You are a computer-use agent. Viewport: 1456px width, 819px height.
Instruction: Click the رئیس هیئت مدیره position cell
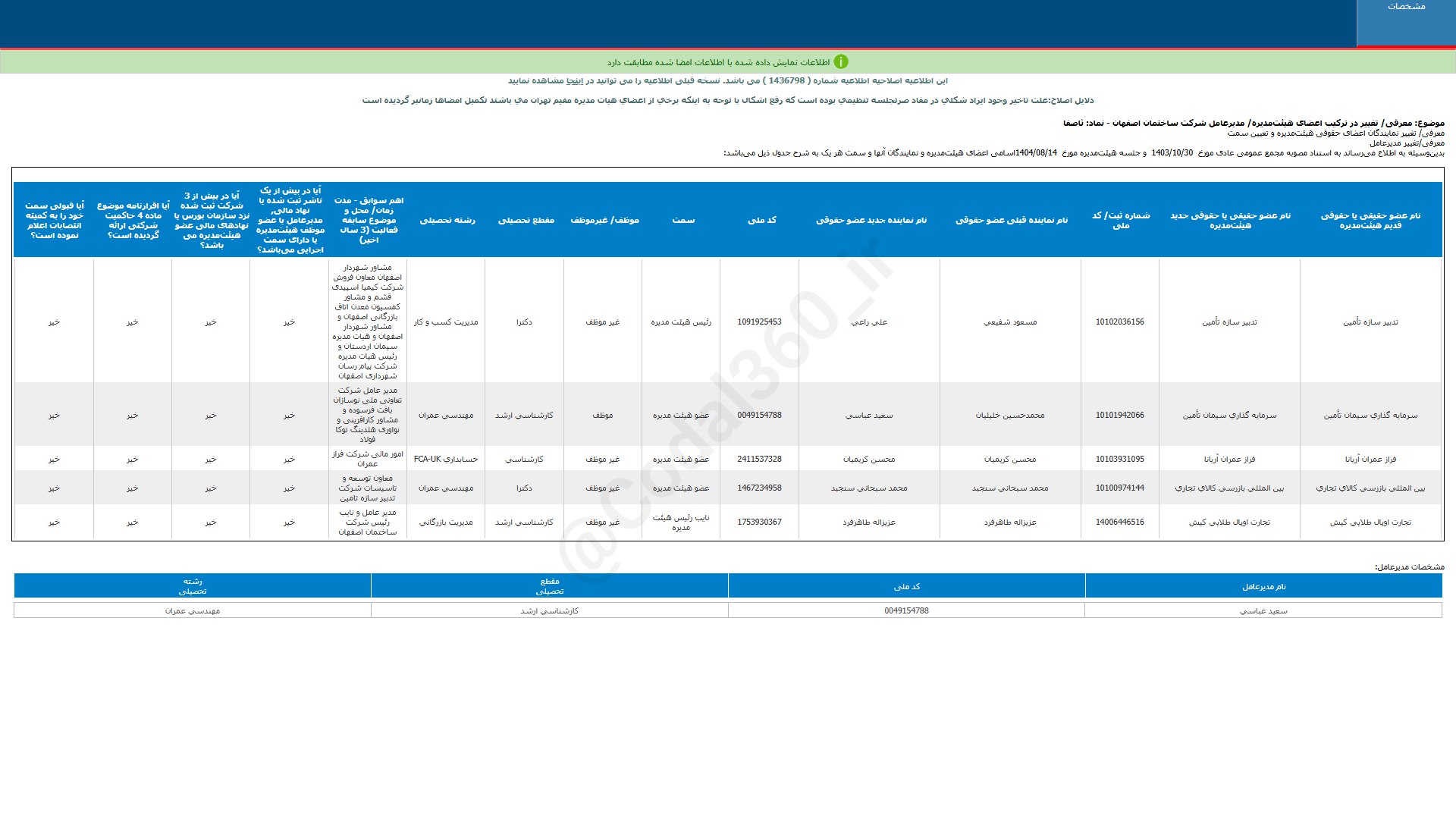coord(681,322)
